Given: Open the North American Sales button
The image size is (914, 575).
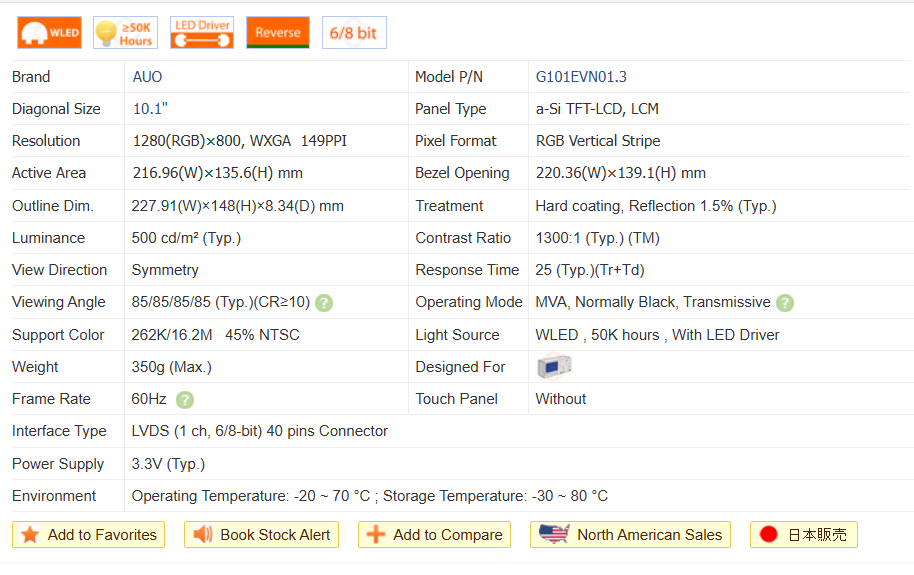Looking at the screenshot, I should tap(630, 535).
